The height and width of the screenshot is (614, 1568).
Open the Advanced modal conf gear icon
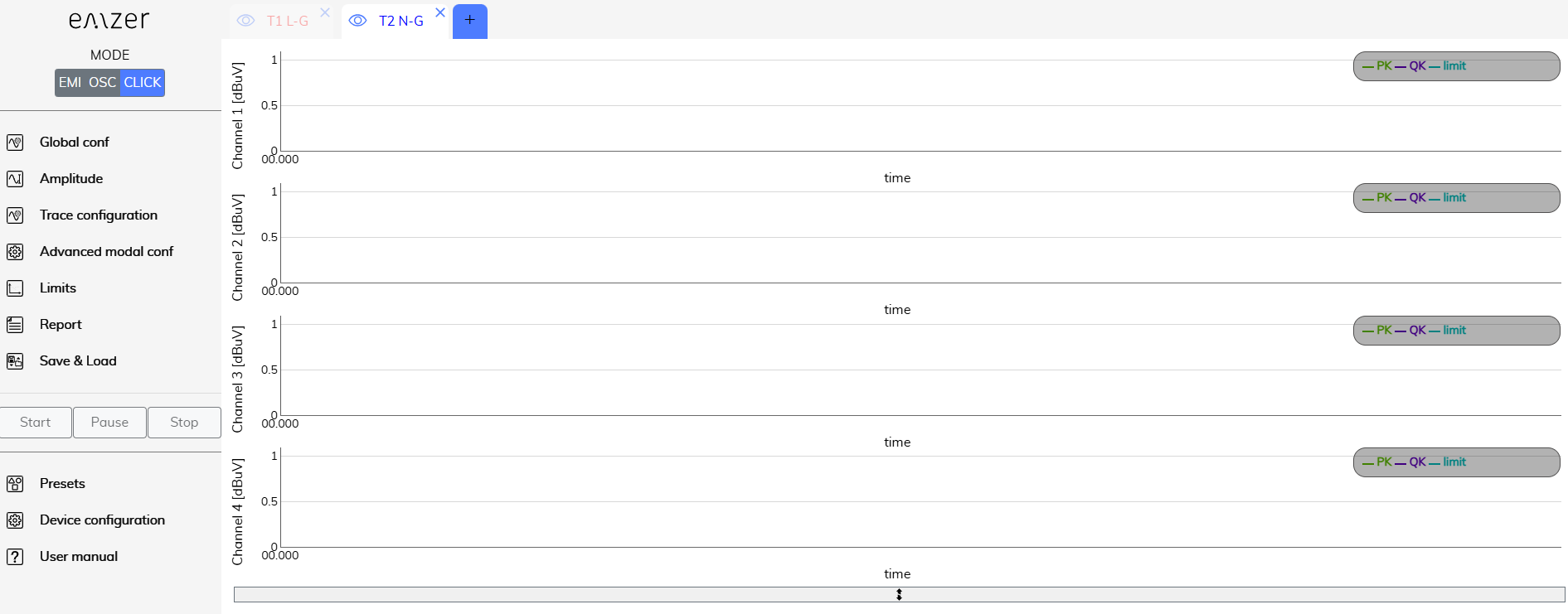point(15,252)
